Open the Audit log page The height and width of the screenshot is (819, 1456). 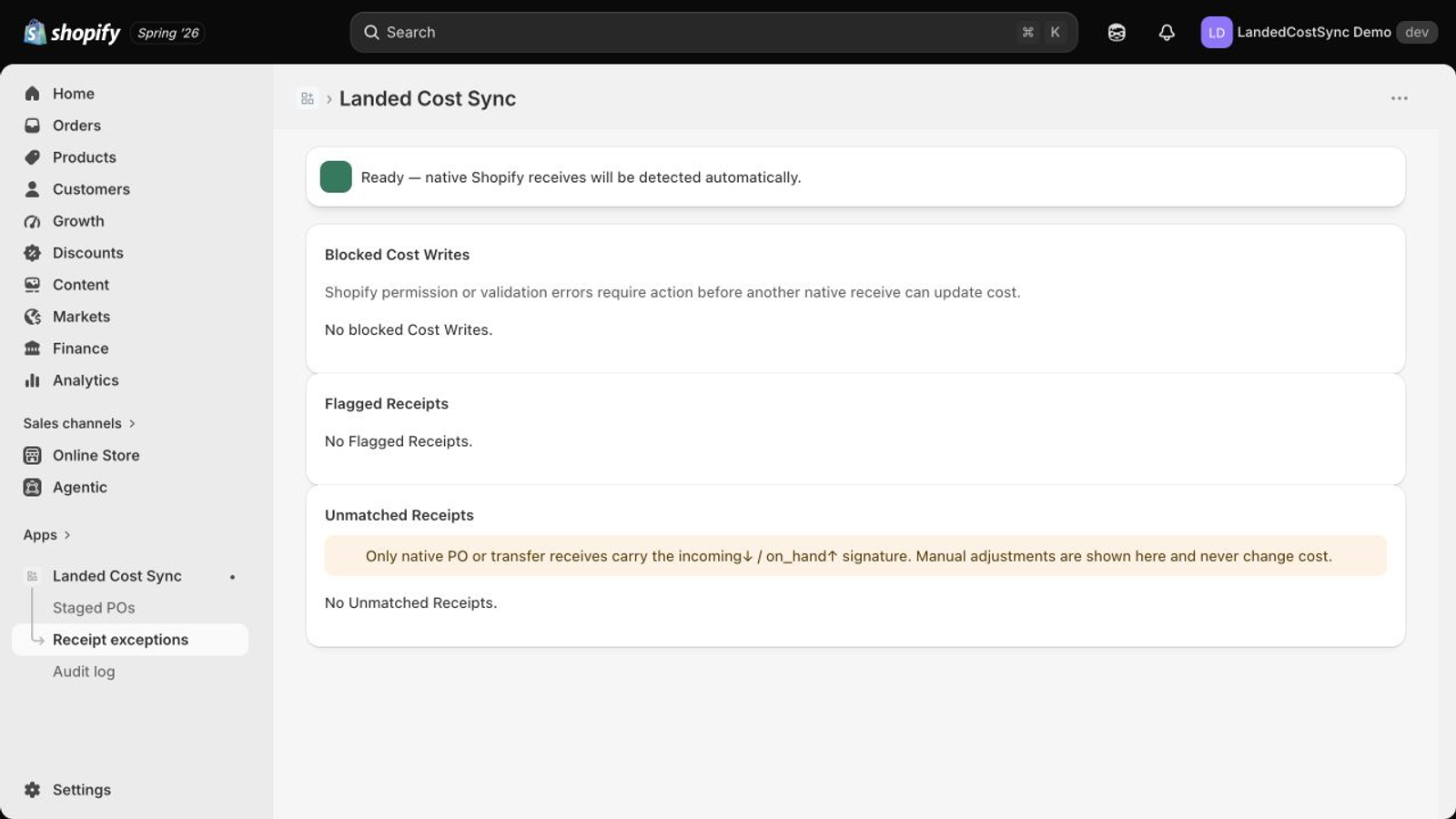coord(84,672)
